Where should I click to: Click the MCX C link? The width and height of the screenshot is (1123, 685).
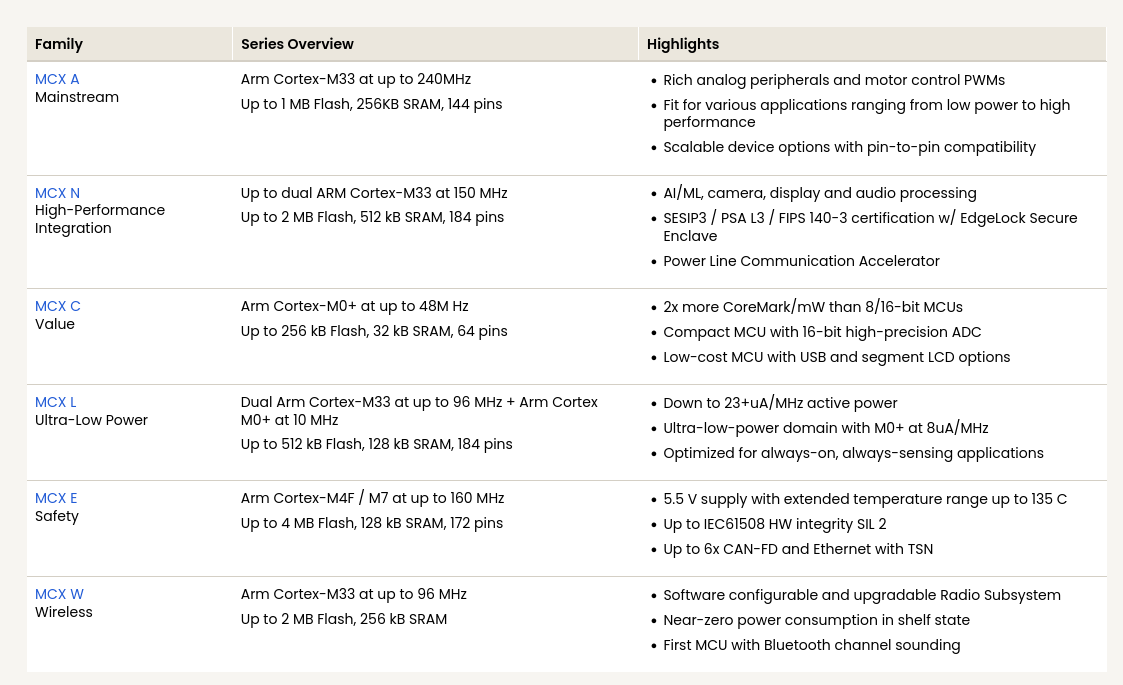tap(58, 307)
